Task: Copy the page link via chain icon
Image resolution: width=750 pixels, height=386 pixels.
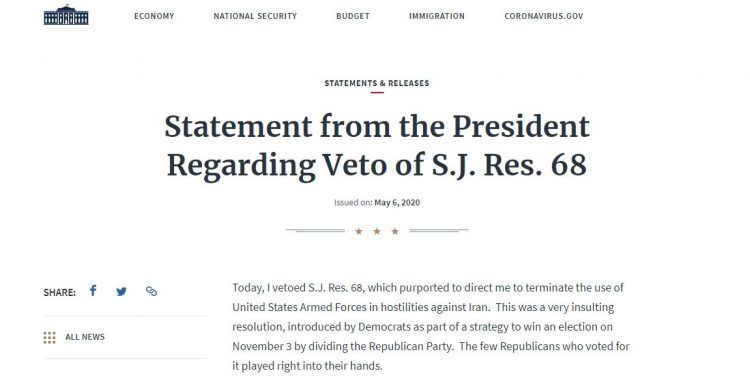Action: coord(151,291)
